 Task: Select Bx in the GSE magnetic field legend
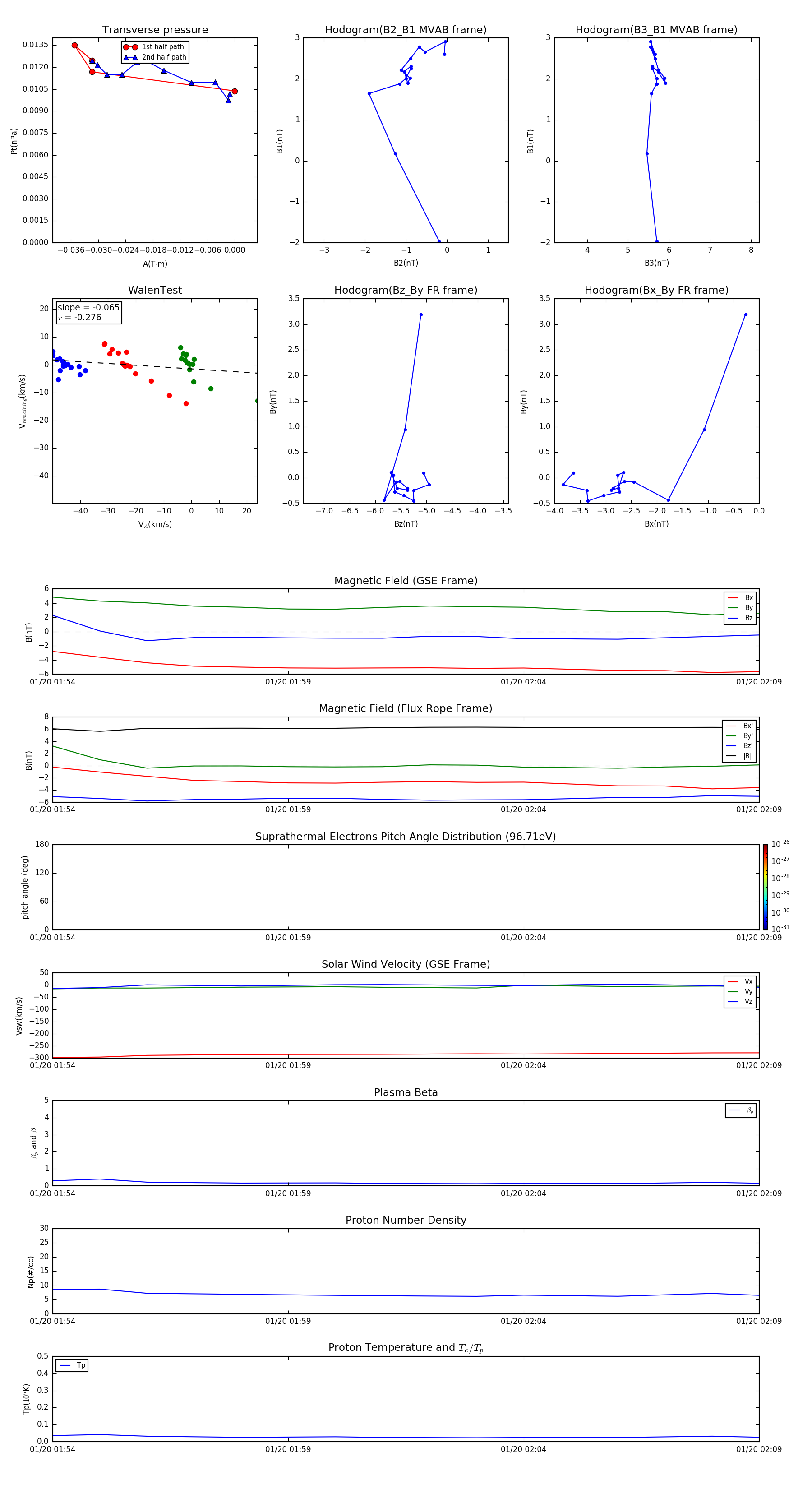click(x=740, y=598)
